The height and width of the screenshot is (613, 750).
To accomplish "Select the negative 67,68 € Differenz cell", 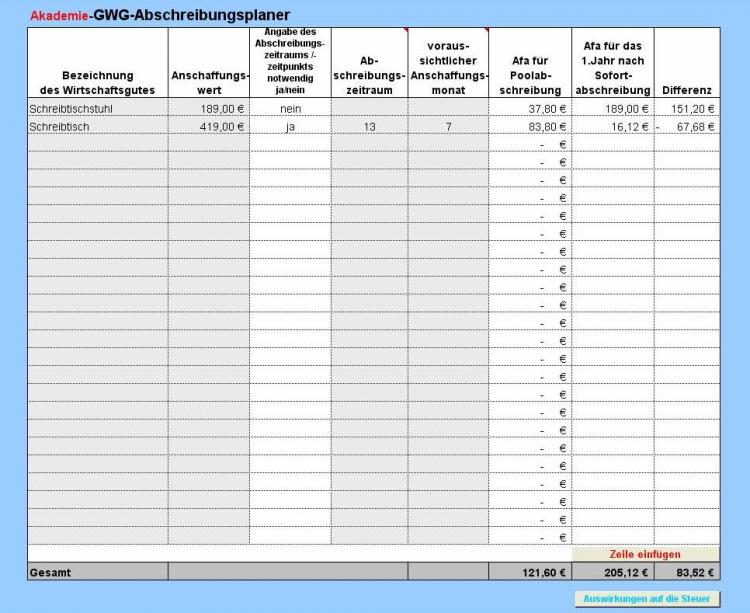I will point(687,127).
